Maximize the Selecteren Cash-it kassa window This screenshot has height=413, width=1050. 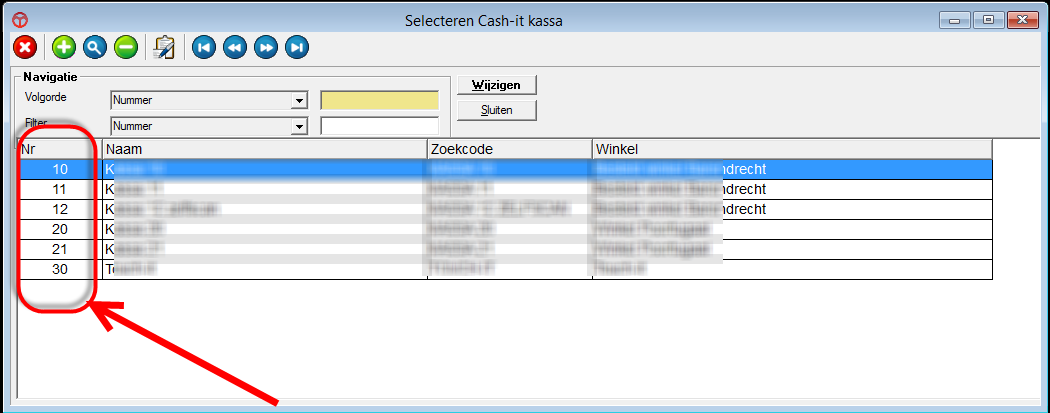(x=988, y=20)
